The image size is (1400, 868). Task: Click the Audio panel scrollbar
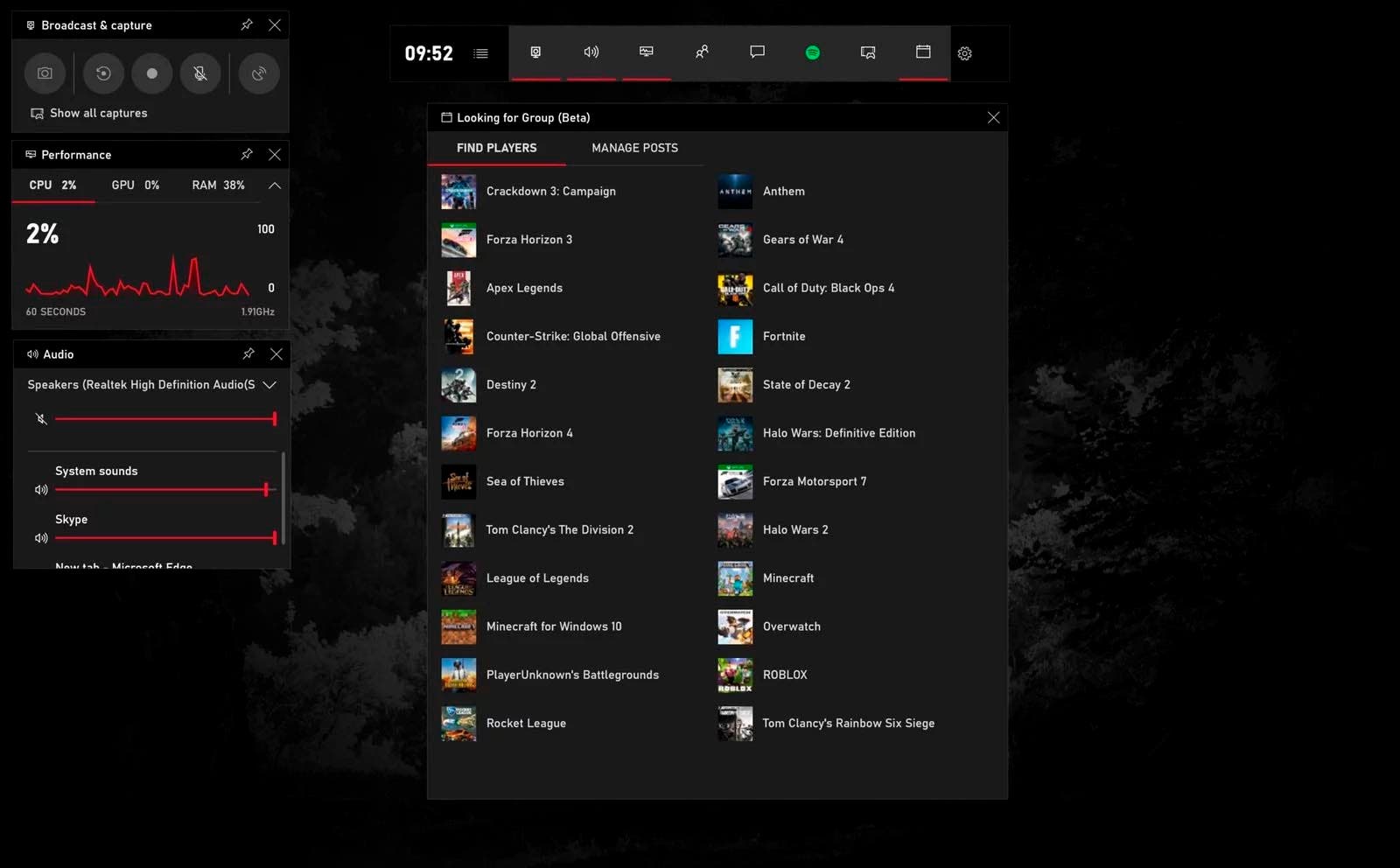click(283, 497)
